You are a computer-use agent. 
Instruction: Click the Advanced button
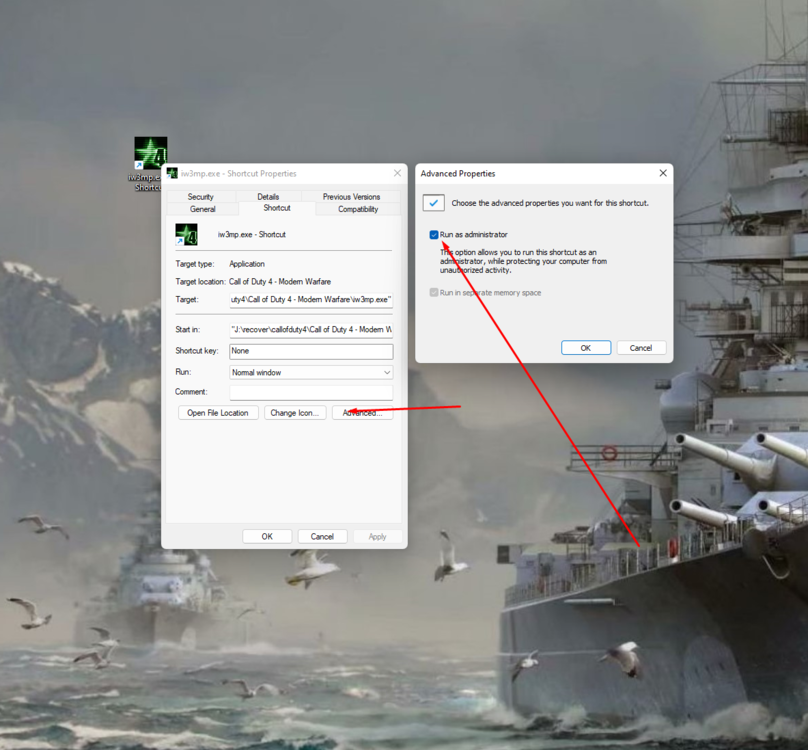coord(363,411)
